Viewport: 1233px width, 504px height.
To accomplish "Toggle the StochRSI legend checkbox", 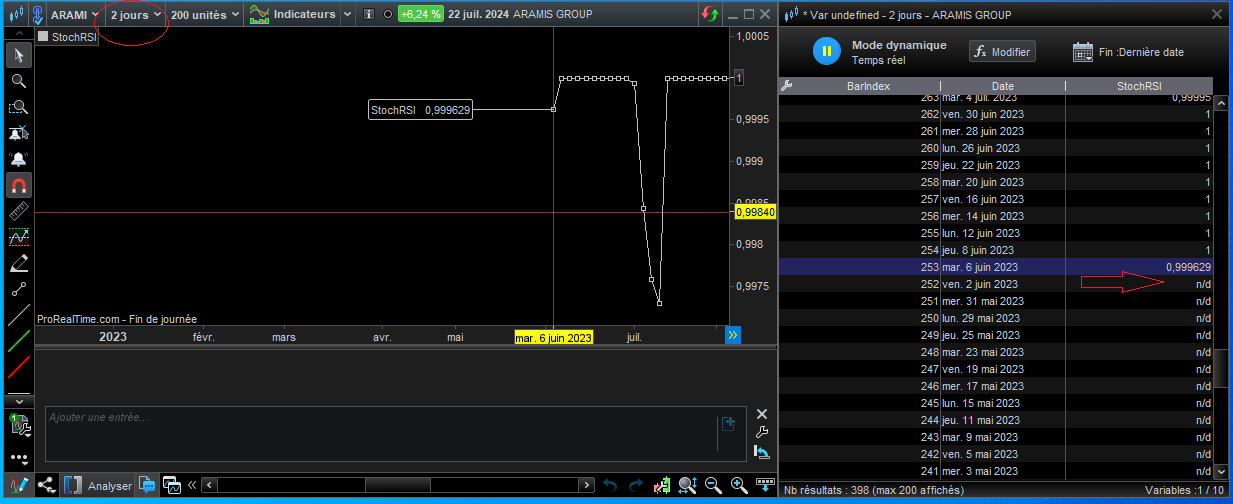I will (43, 37).
